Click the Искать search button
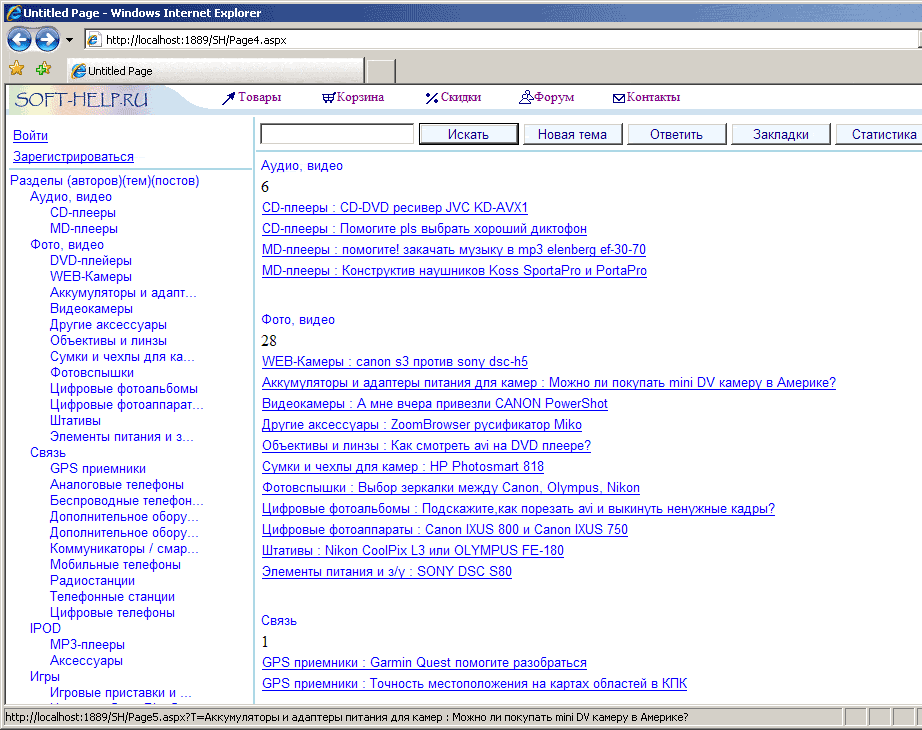 469,134
